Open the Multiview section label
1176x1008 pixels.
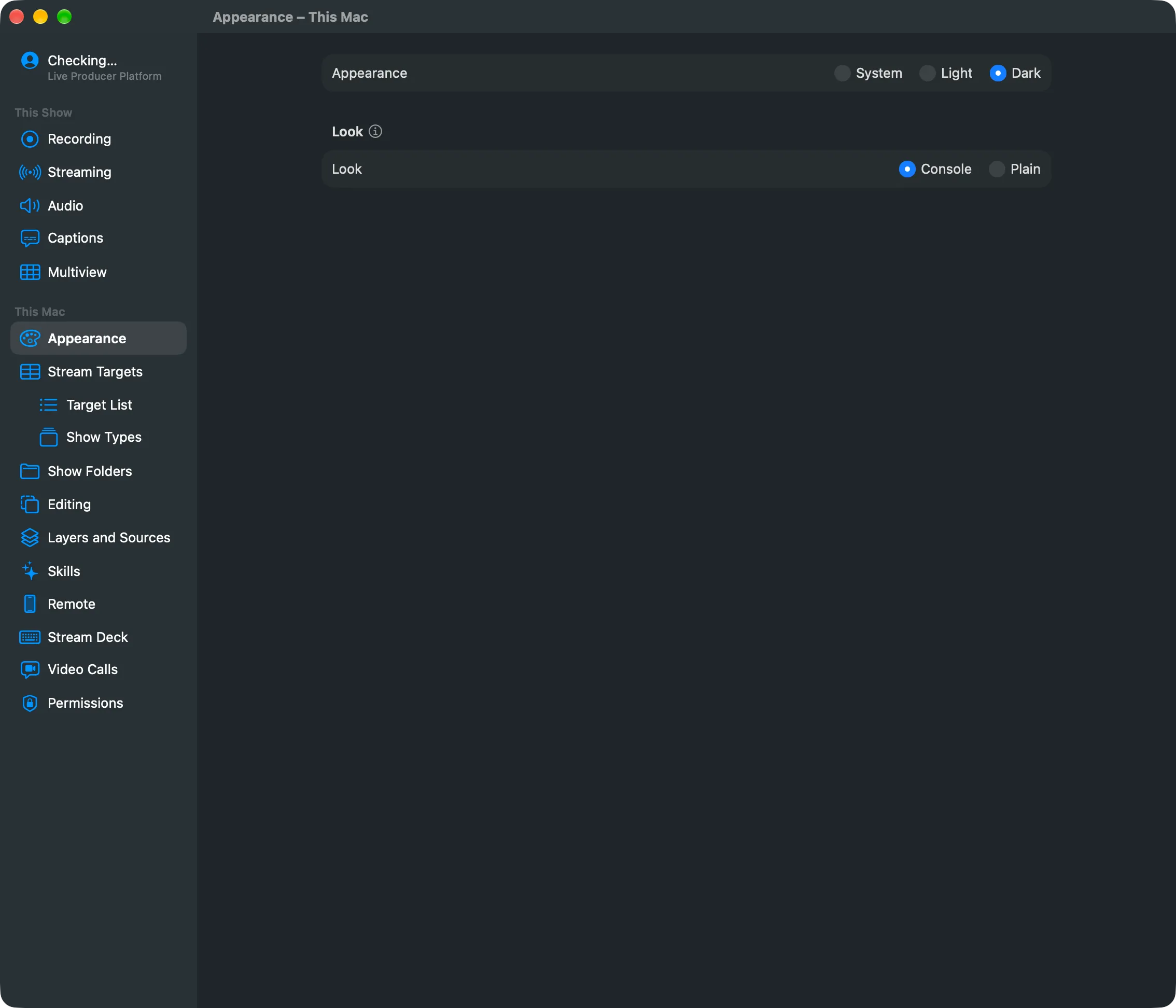(77, 272)
